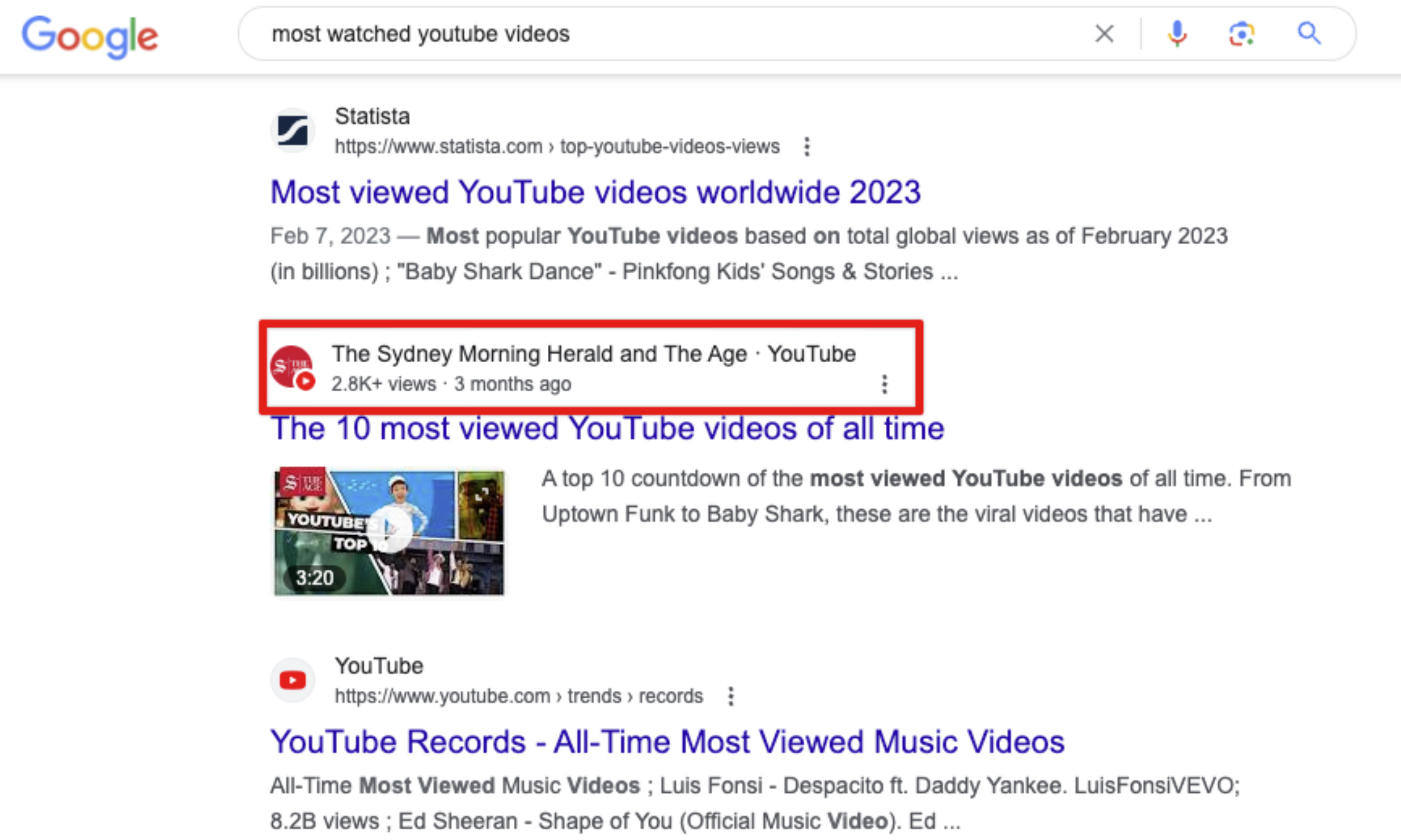Viewport: 1401px width, 840px height.
Task: Open the three-dot menu on the YouTube result
Action: click(730, 696)
